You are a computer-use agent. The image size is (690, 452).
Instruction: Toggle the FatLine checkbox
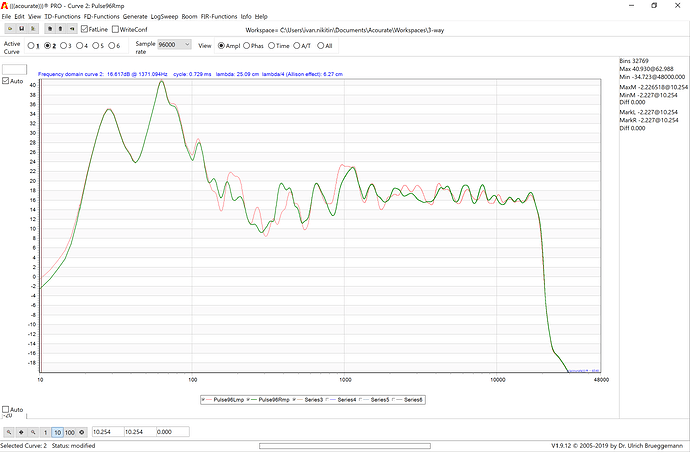coord(84,29)
